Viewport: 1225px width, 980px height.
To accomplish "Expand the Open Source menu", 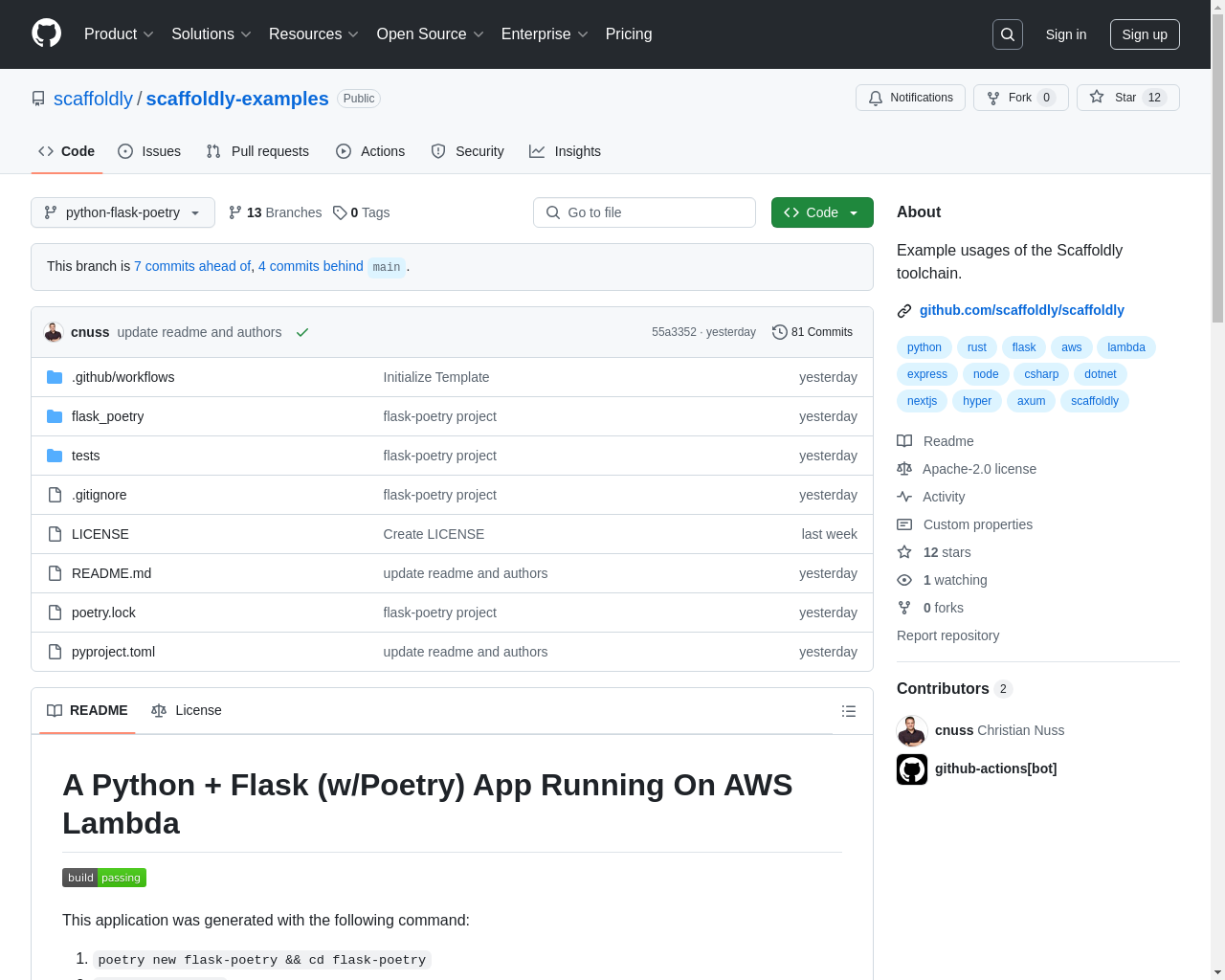I will (430, 34).
